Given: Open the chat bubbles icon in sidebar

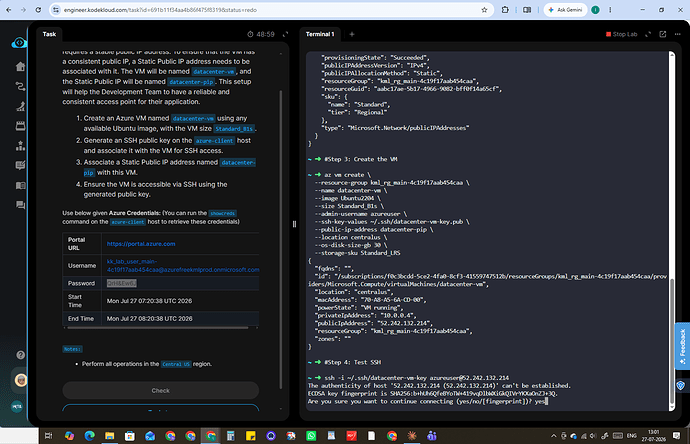Looking at the screenshot, I should click(x=20, y=205).
